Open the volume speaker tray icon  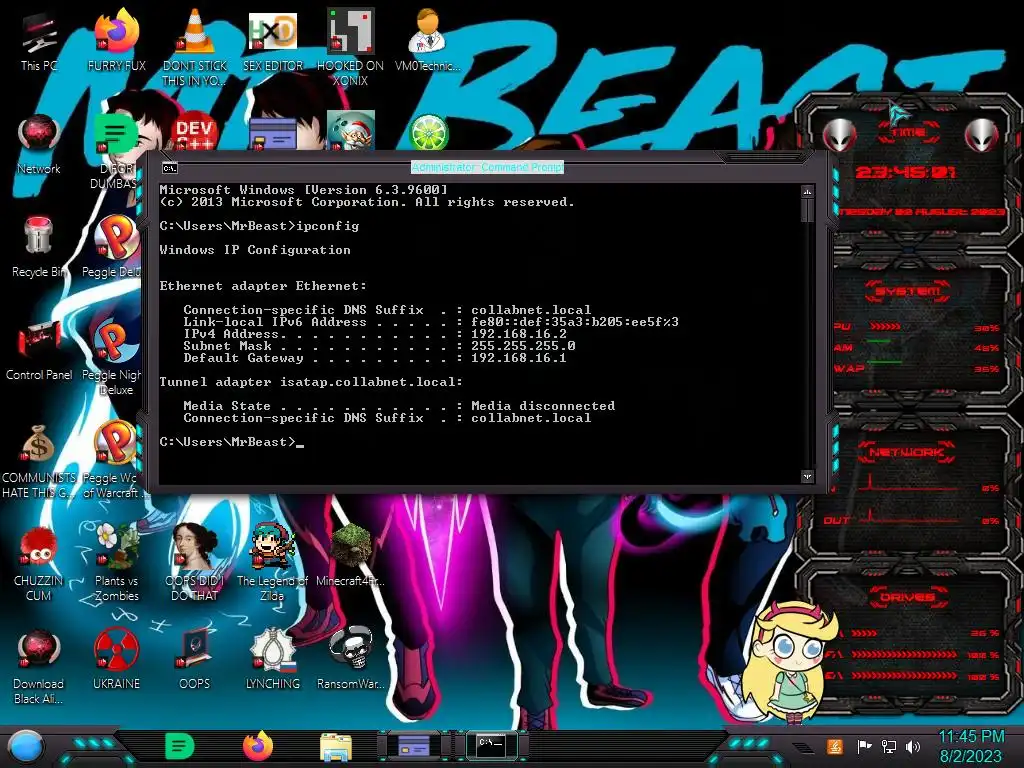[913, 746]
